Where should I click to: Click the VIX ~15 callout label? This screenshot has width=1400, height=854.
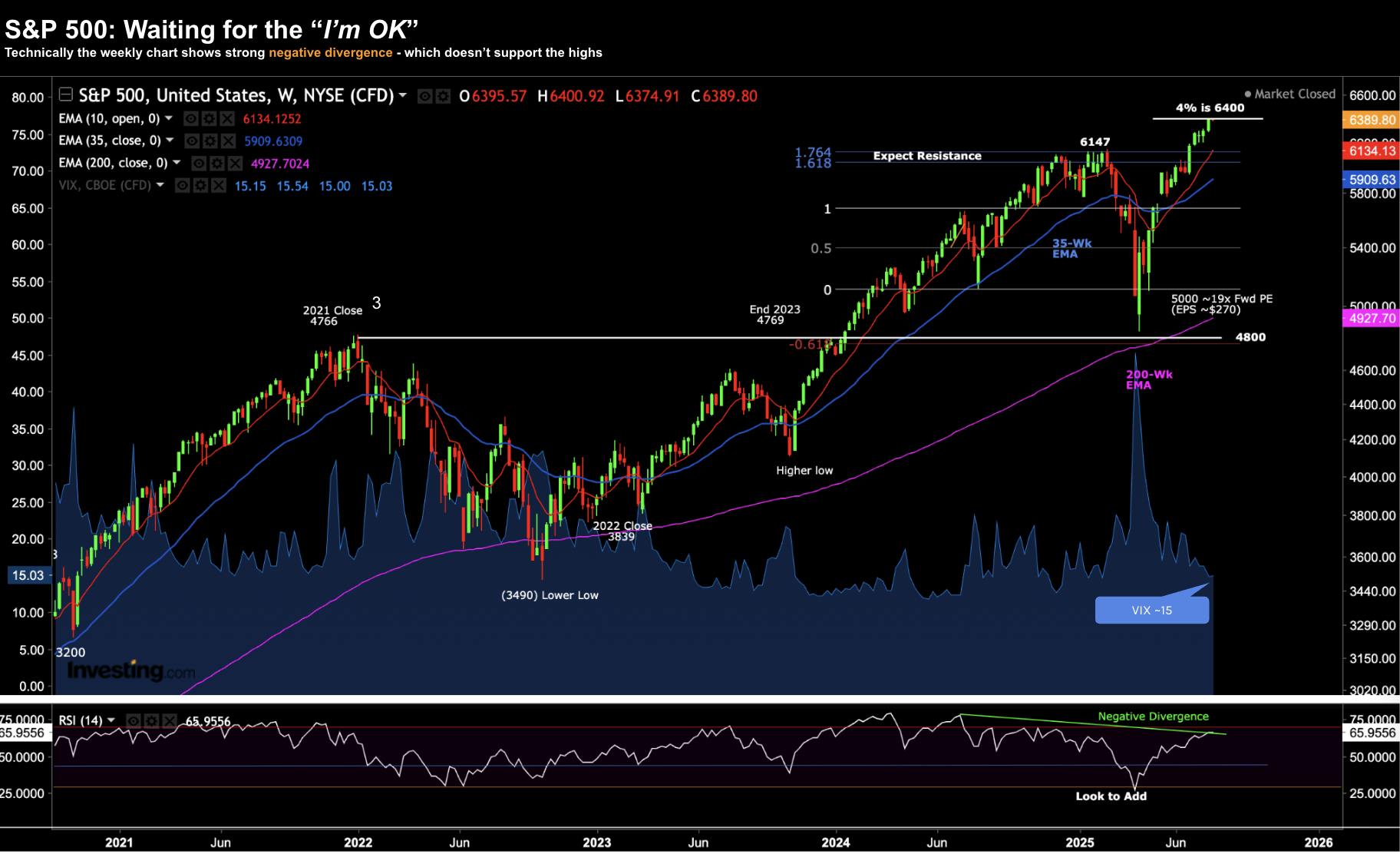point(1151,611)
